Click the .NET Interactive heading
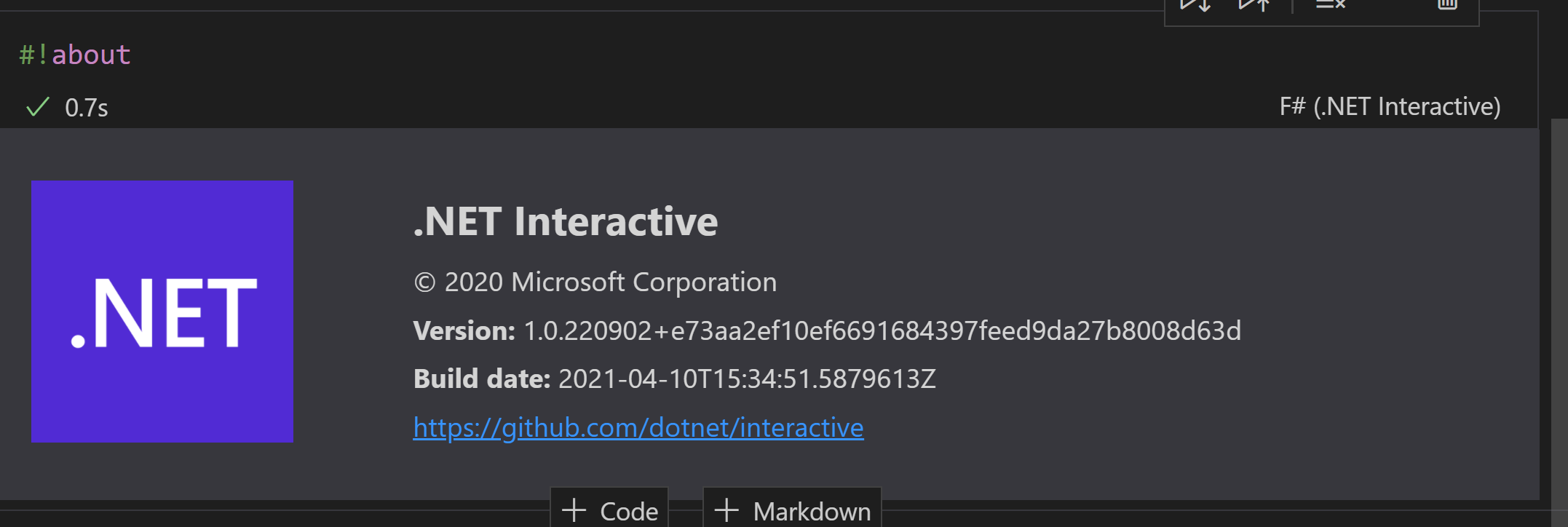The image size is (1568, 527). [x=566, y=221]
